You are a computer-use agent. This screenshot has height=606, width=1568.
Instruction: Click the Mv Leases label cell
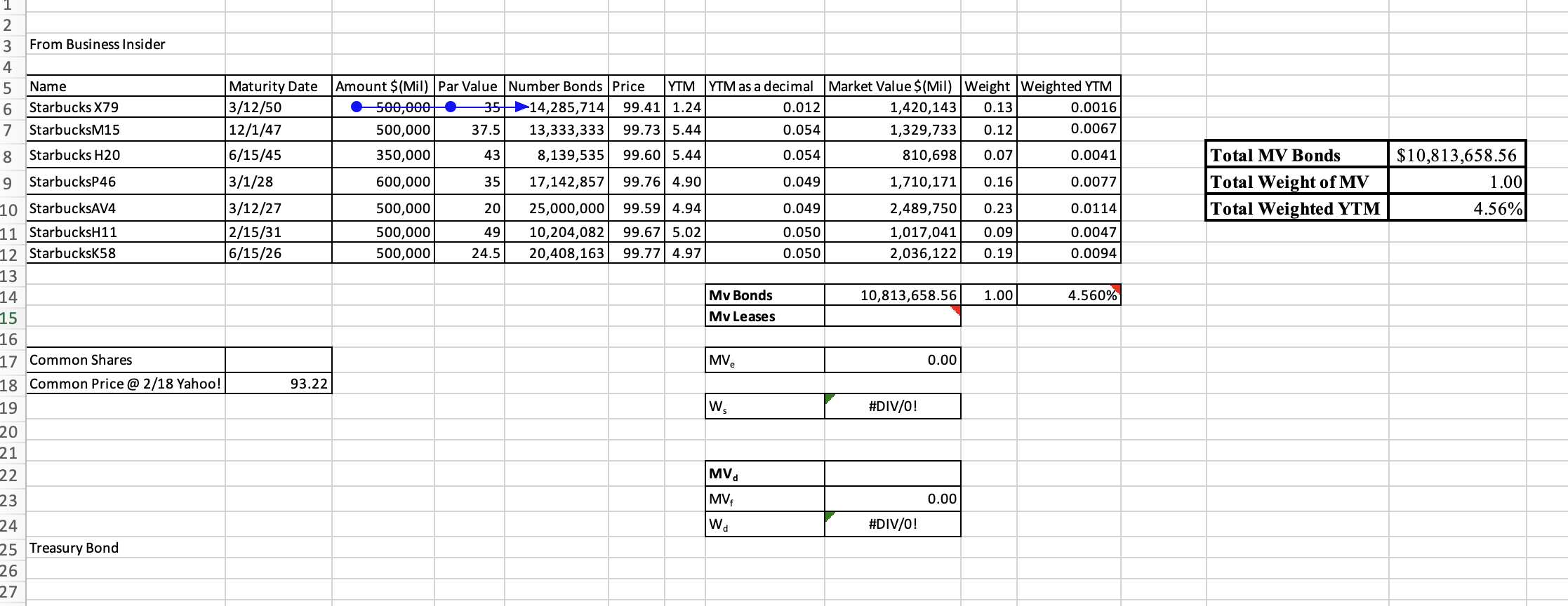[765, 316]
